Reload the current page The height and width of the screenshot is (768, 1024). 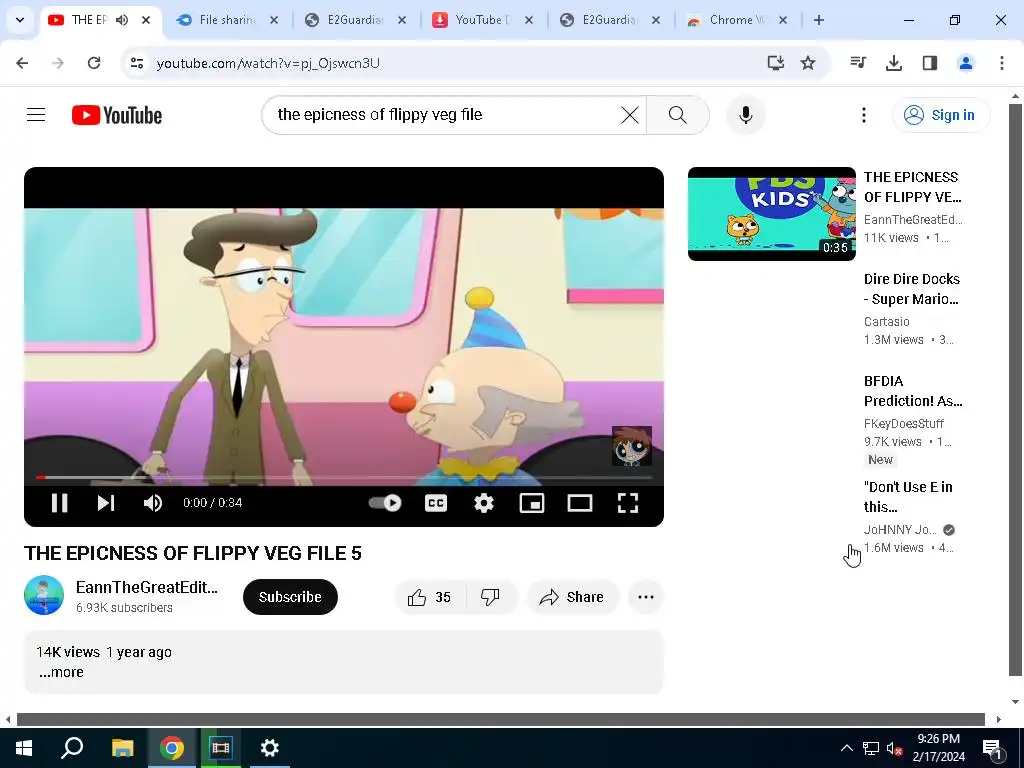point(94,63)
